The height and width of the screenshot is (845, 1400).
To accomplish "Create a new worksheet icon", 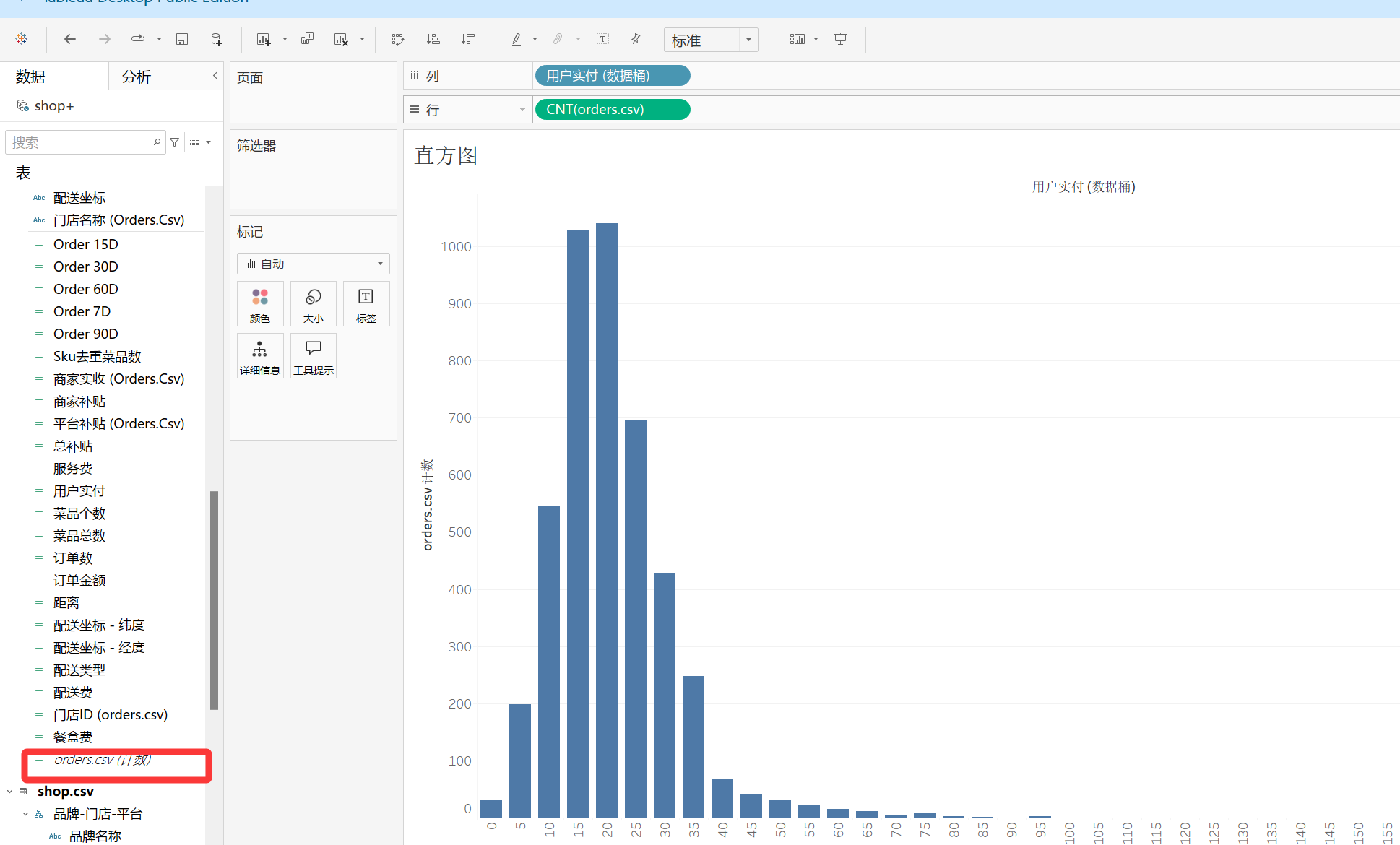I will pyautogui.click(x=264, y=40).
